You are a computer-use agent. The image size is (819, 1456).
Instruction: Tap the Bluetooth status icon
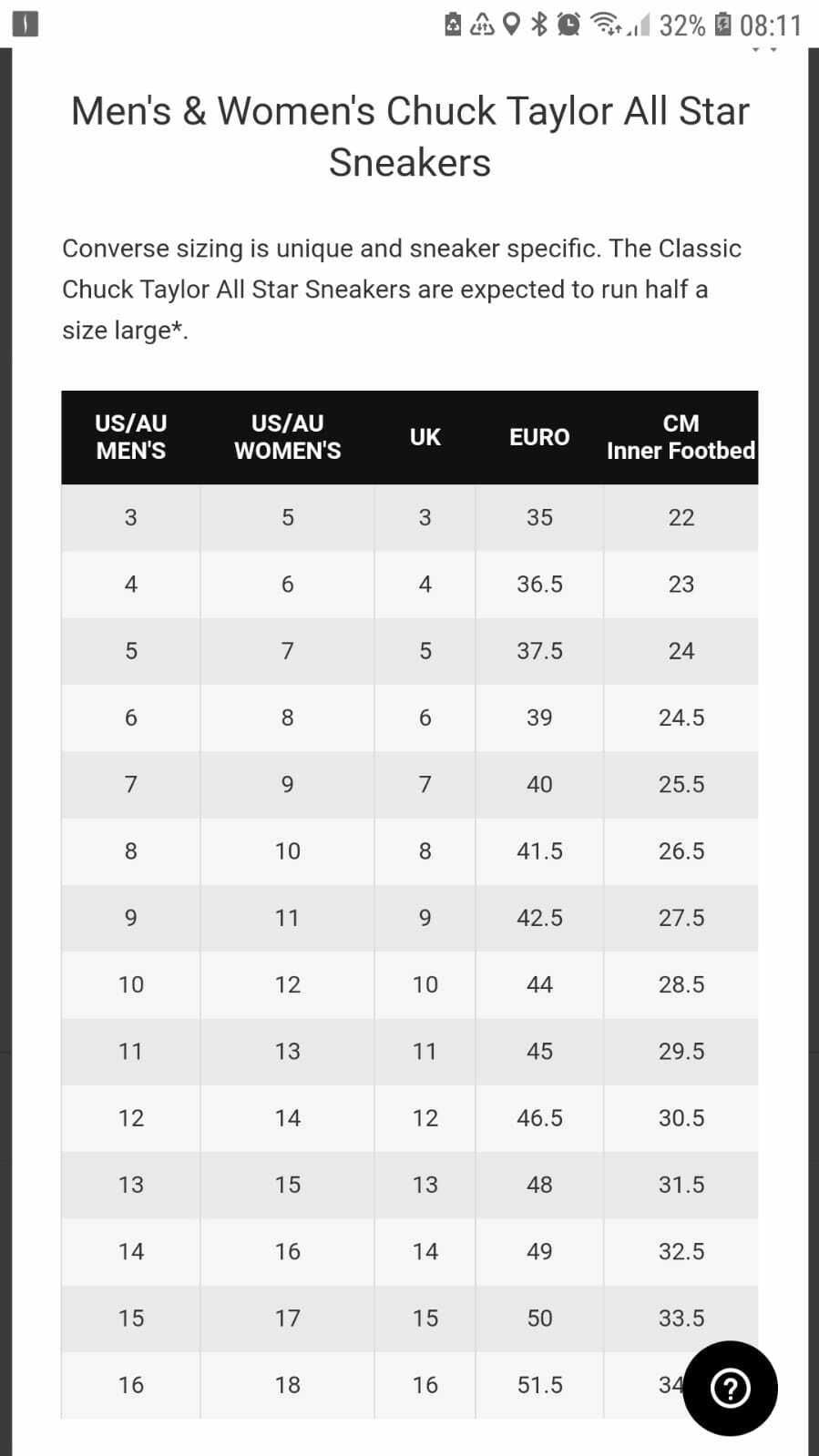tap(539, 25)
